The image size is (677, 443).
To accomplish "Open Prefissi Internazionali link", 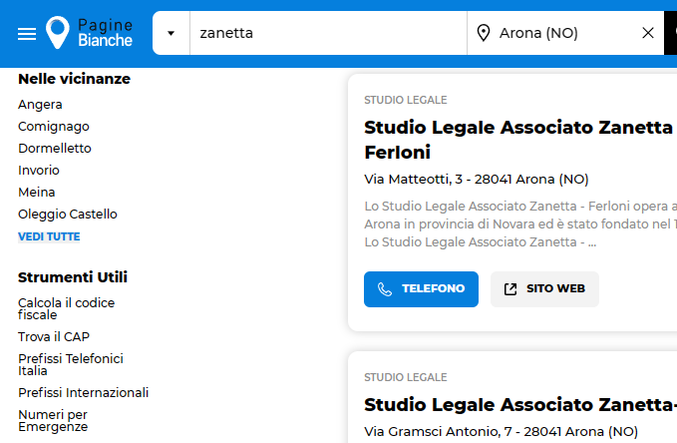I will 83,393.
